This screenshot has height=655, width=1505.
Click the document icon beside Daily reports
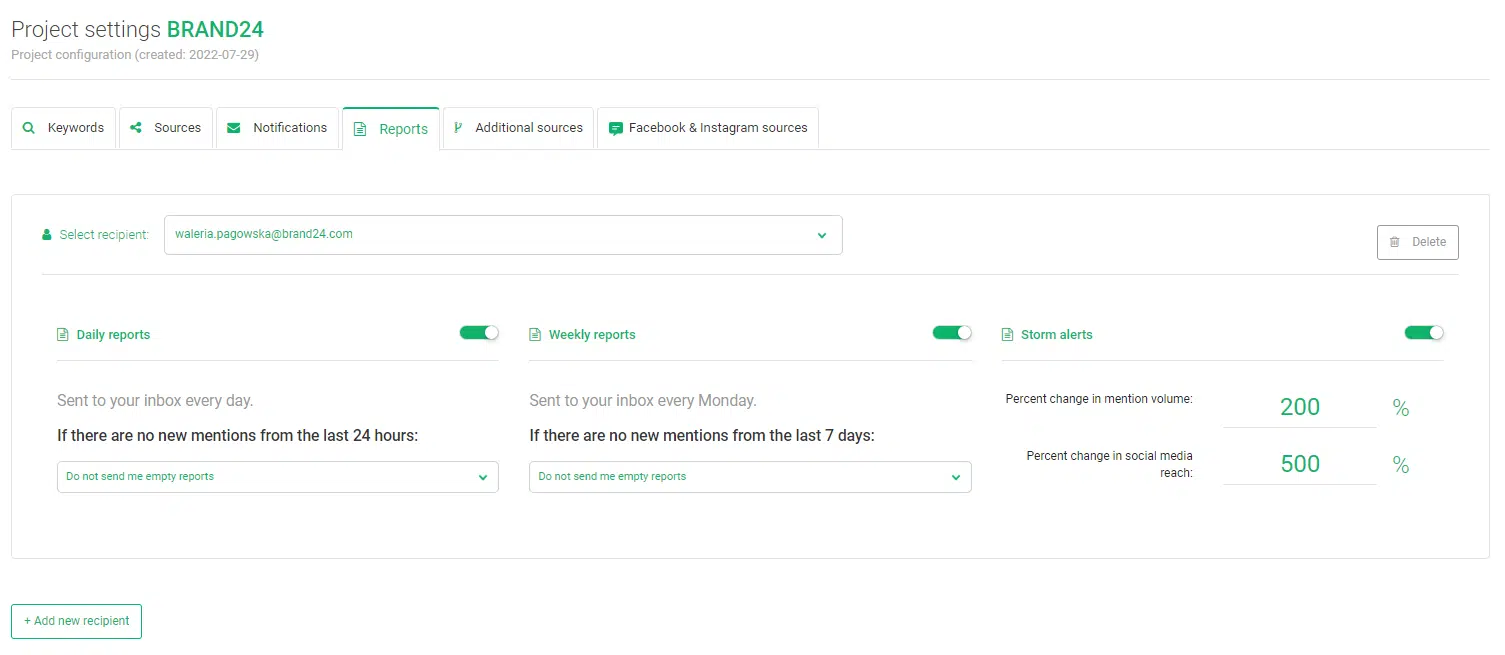[63, 335]
